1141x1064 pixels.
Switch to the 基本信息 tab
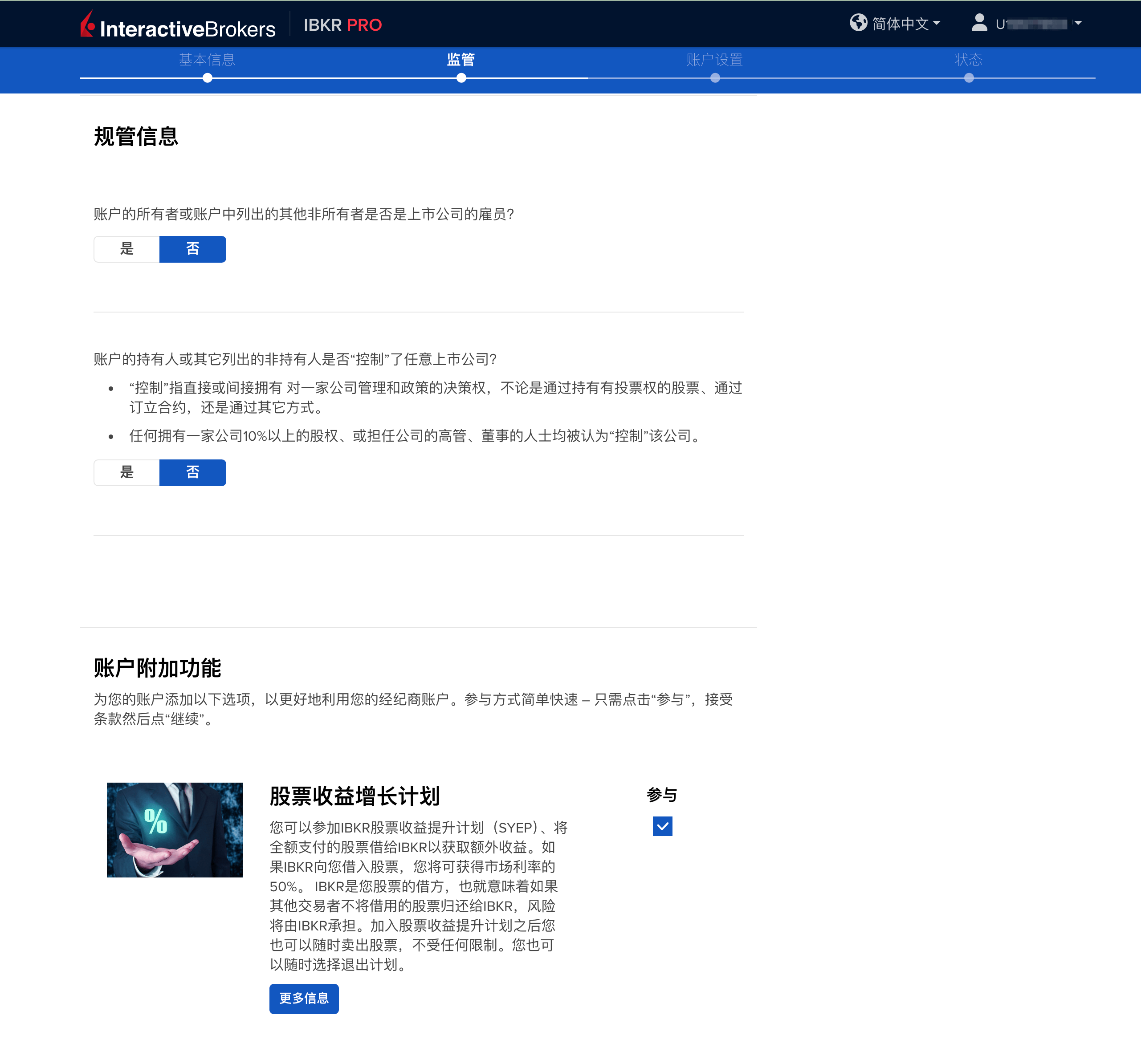pos(207,60)
